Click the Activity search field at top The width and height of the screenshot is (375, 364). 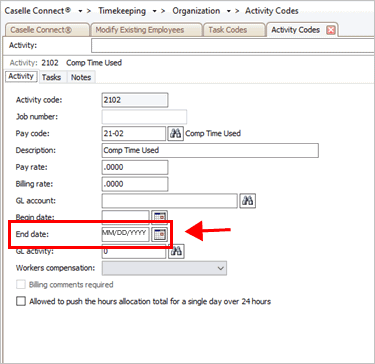233,46
